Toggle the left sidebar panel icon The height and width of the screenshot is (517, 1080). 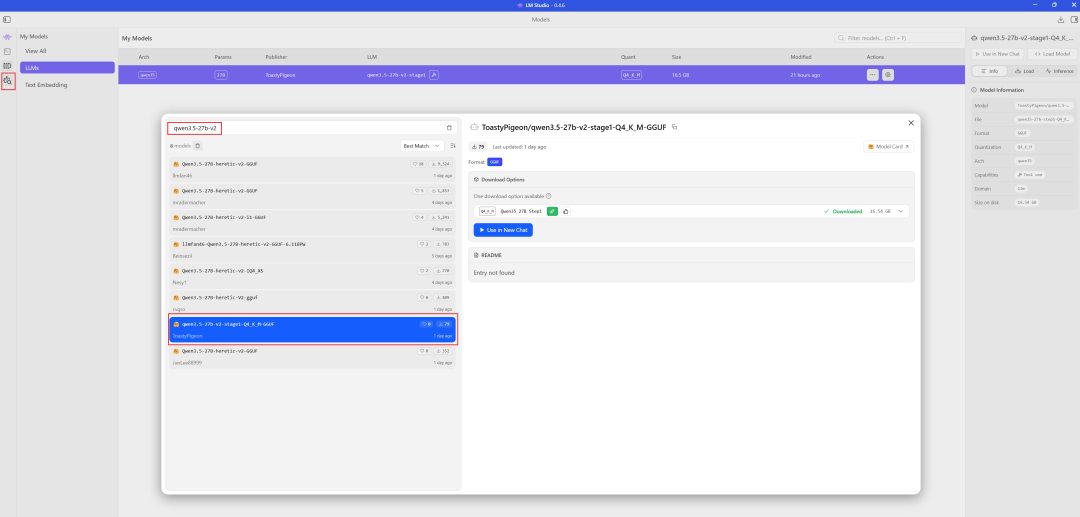tap(7, 19)
